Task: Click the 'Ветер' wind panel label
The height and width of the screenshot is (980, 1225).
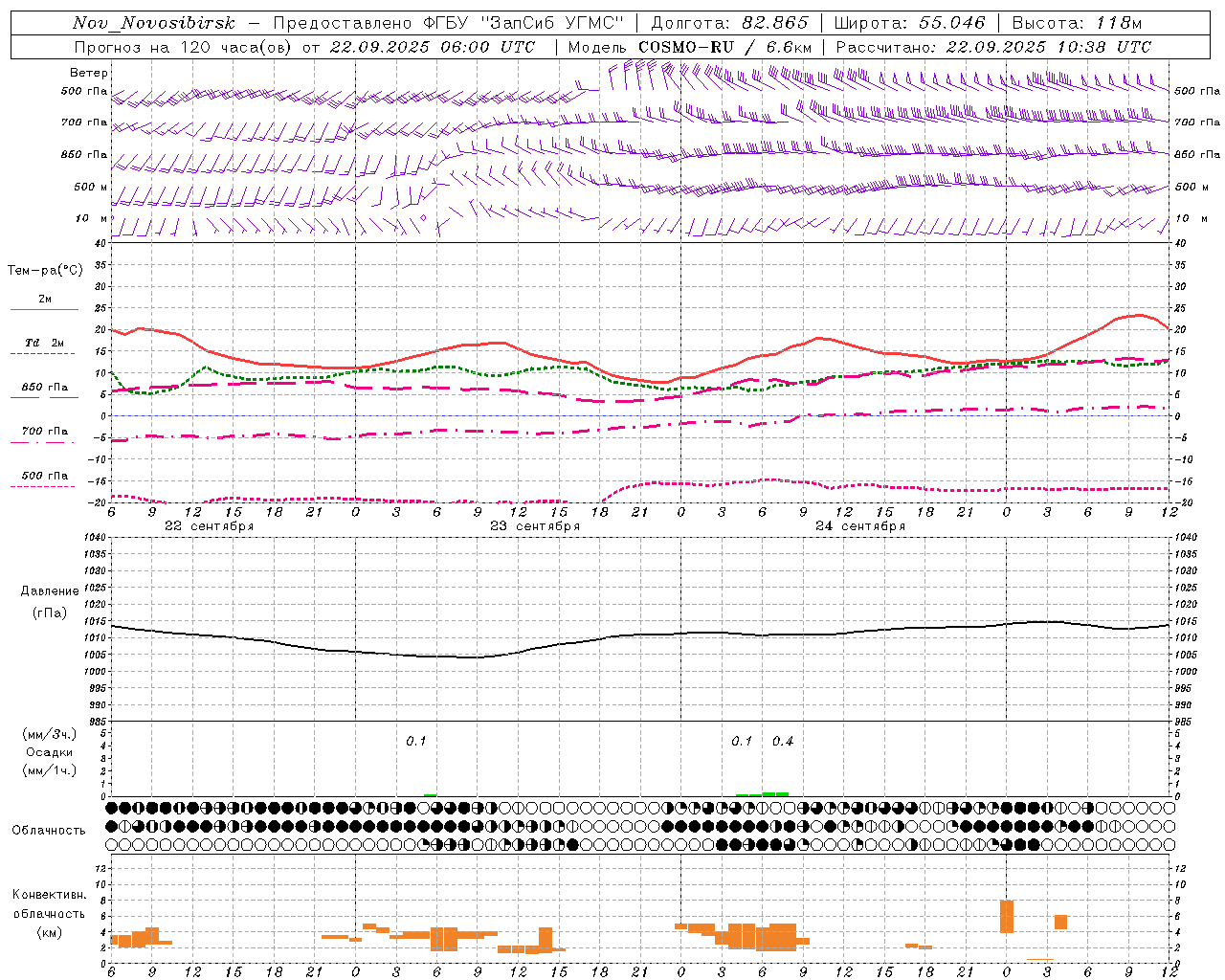Action: [x=89, y=73]
